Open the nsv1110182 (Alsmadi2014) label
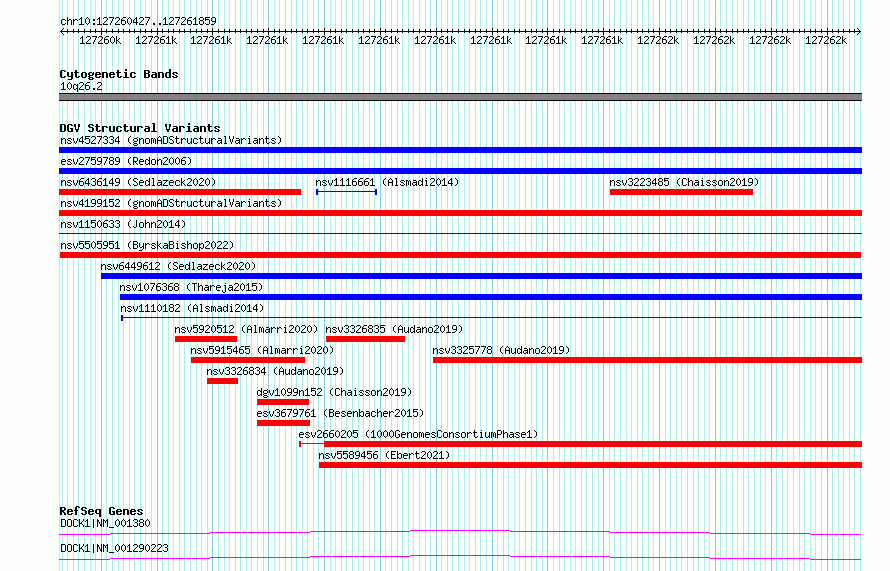The image size is (890, 571). 192,308
